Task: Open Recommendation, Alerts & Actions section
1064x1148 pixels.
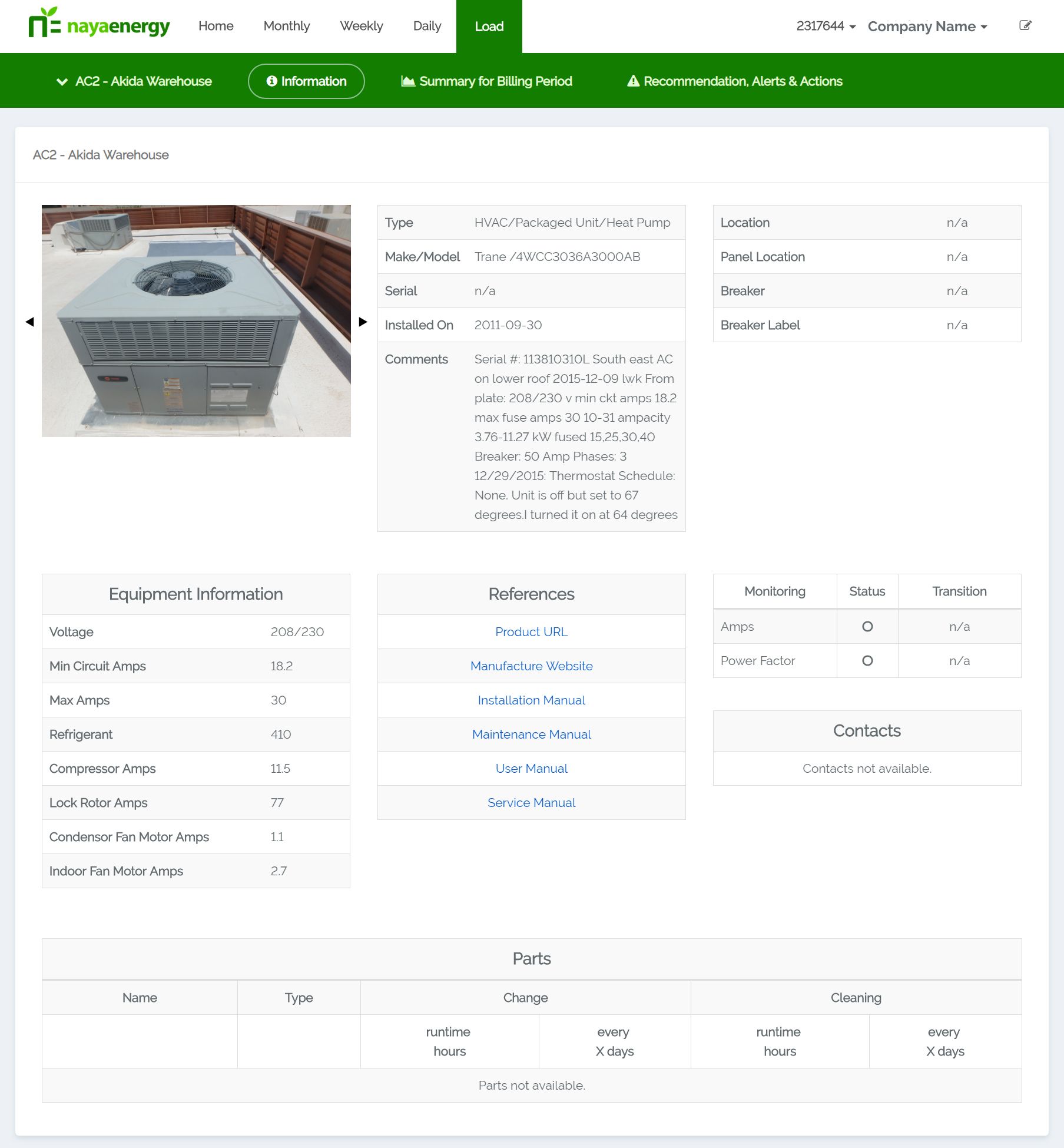Action: (734, 81)
